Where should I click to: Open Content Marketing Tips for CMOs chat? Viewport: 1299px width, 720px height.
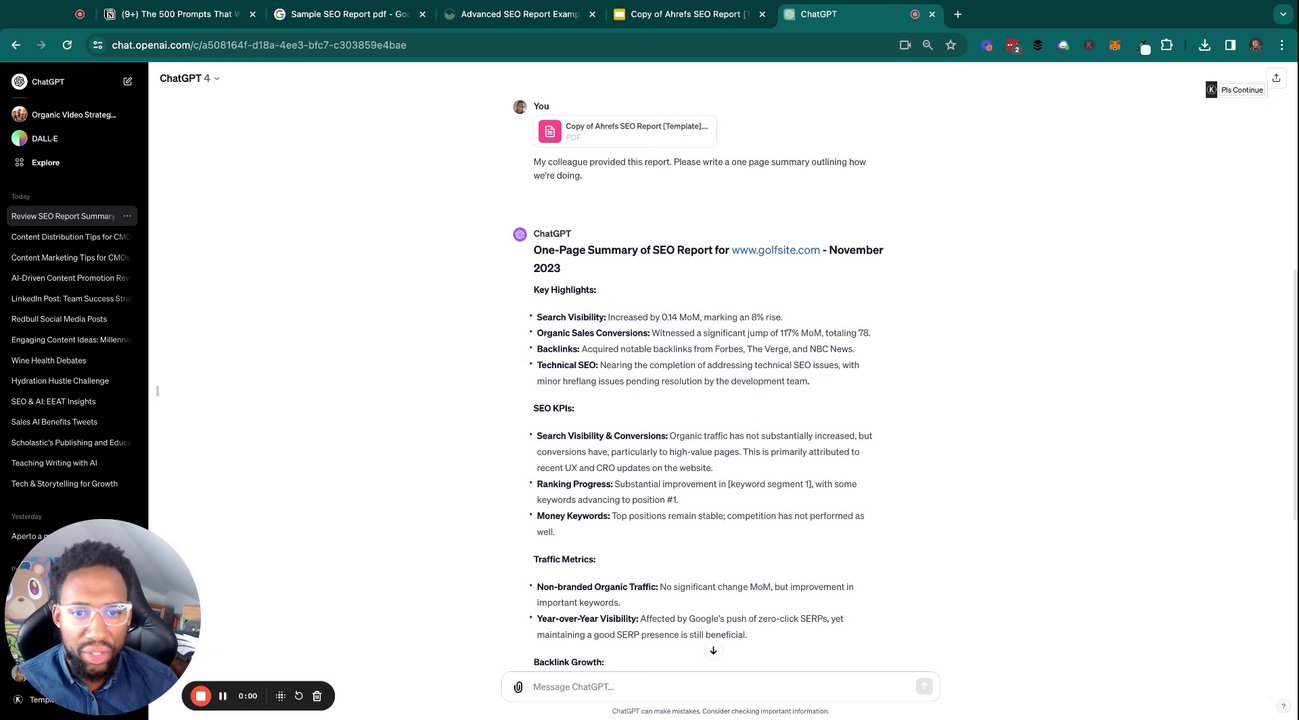70,257
